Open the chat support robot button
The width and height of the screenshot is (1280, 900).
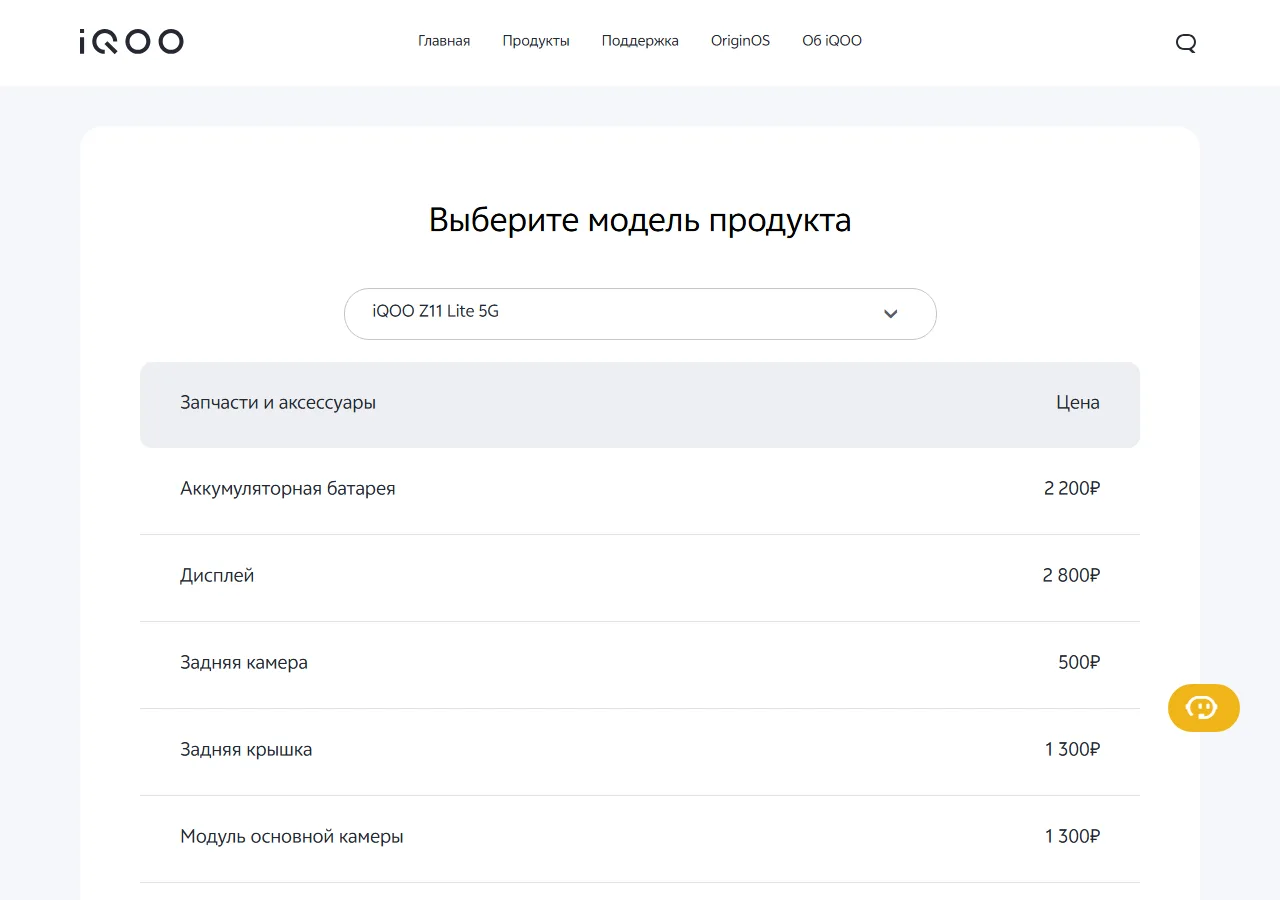1203,708
